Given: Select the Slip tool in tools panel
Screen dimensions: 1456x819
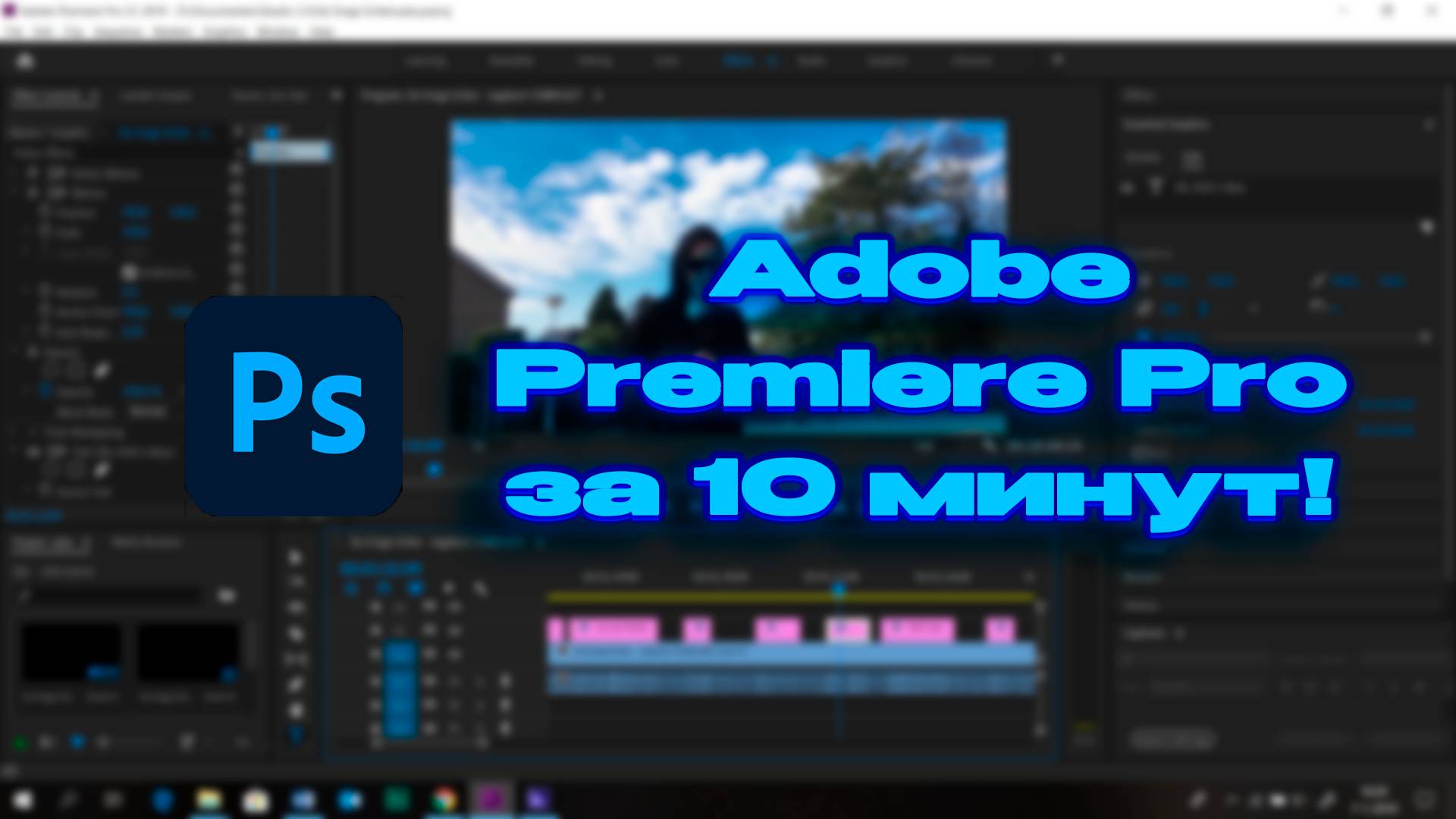Looking at the screenshot, I should point(295,659).
